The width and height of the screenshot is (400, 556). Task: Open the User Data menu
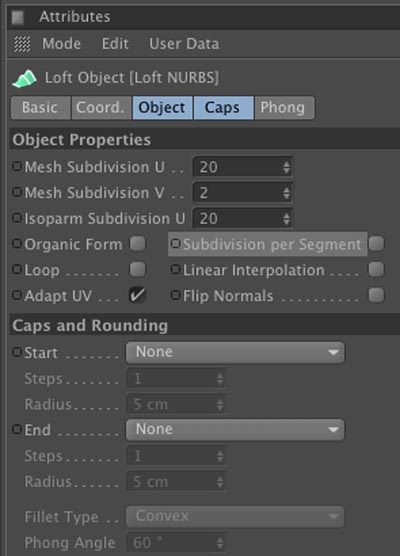[184, 44]
